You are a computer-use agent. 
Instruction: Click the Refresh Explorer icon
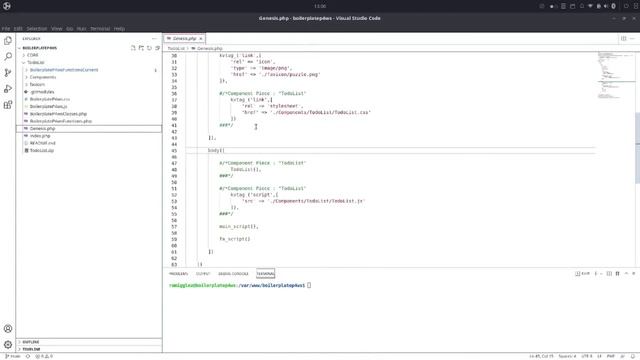[x=149, y=48]
